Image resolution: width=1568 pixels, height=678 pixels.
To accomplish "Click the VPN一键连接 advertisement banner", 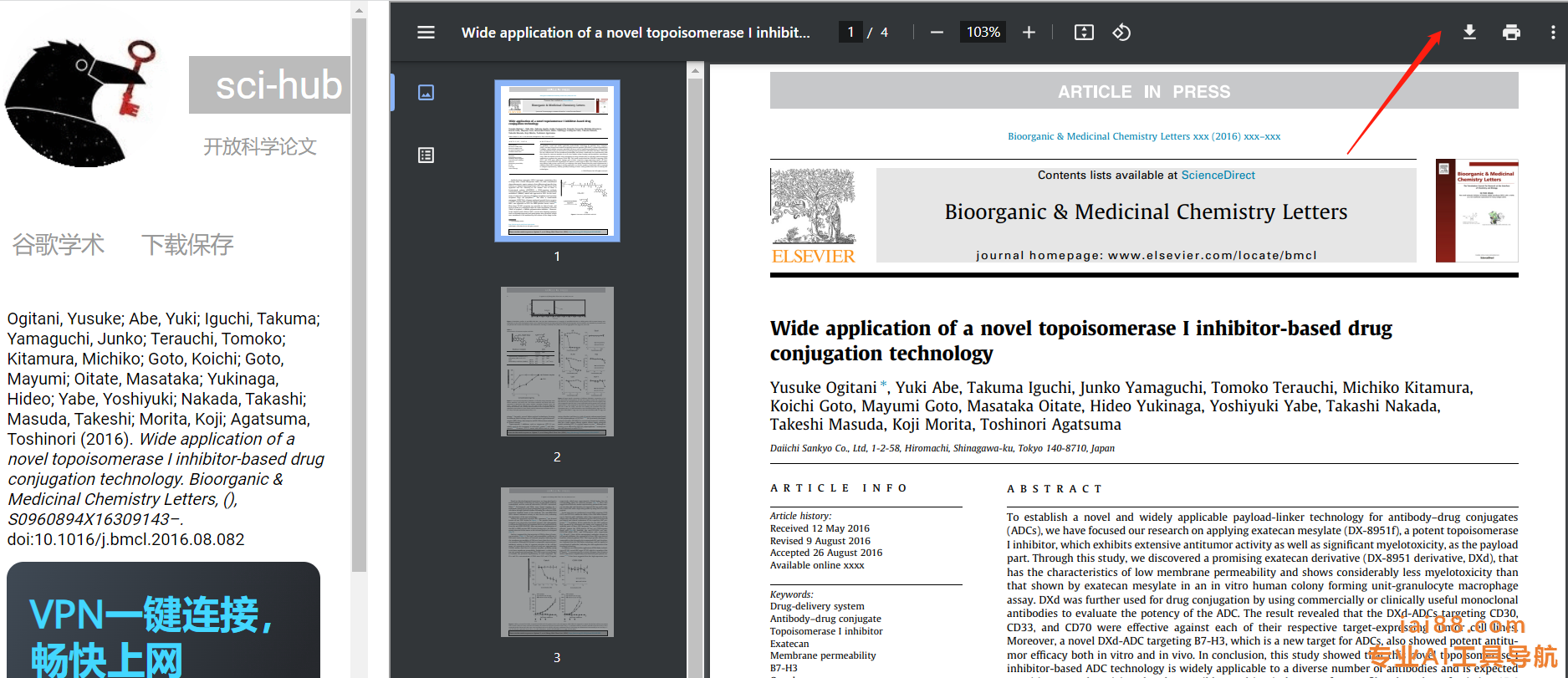I will (x=163, y=619).
